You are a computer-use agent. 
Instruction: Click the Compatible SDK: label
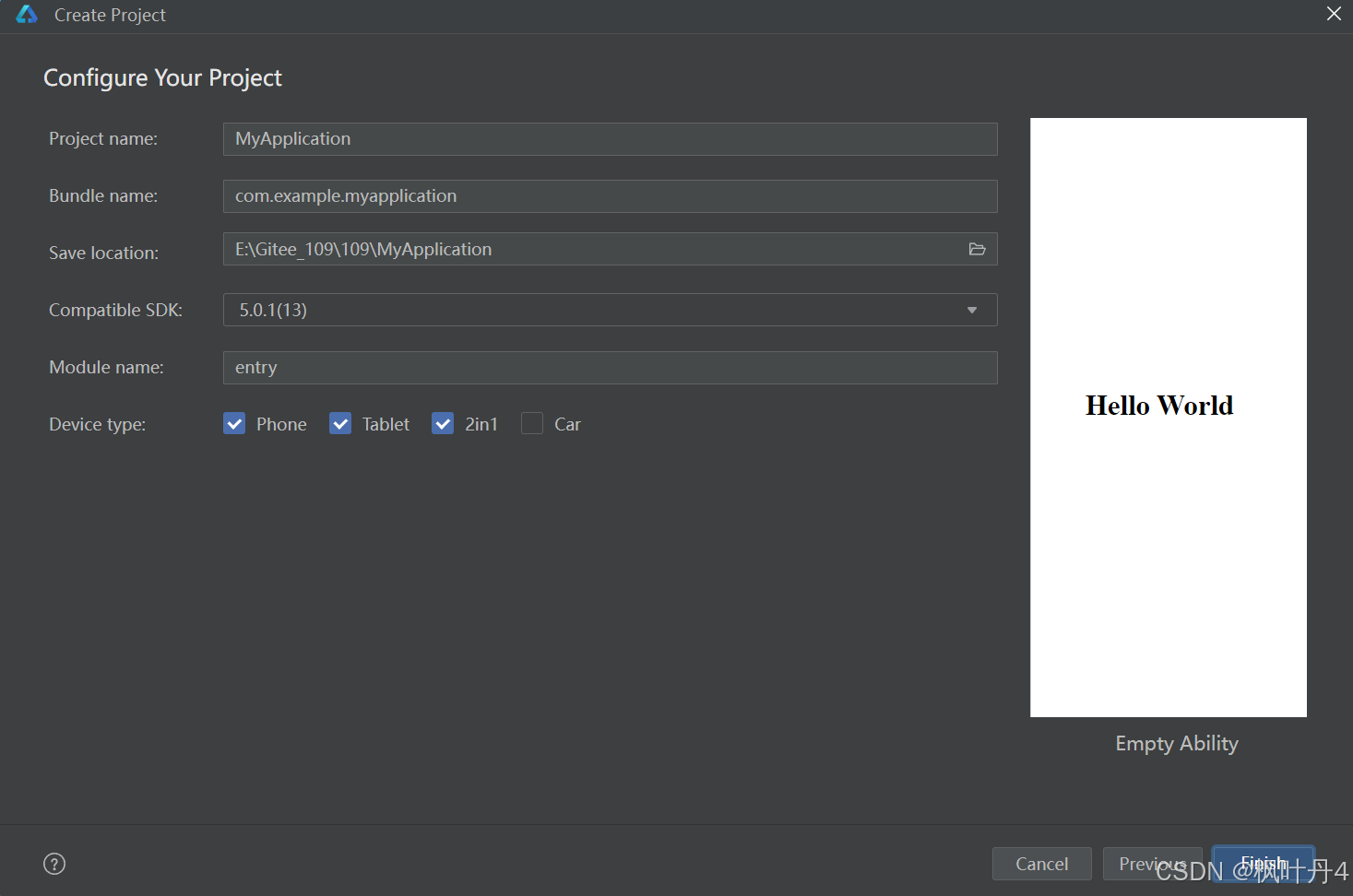coord(115,310)
